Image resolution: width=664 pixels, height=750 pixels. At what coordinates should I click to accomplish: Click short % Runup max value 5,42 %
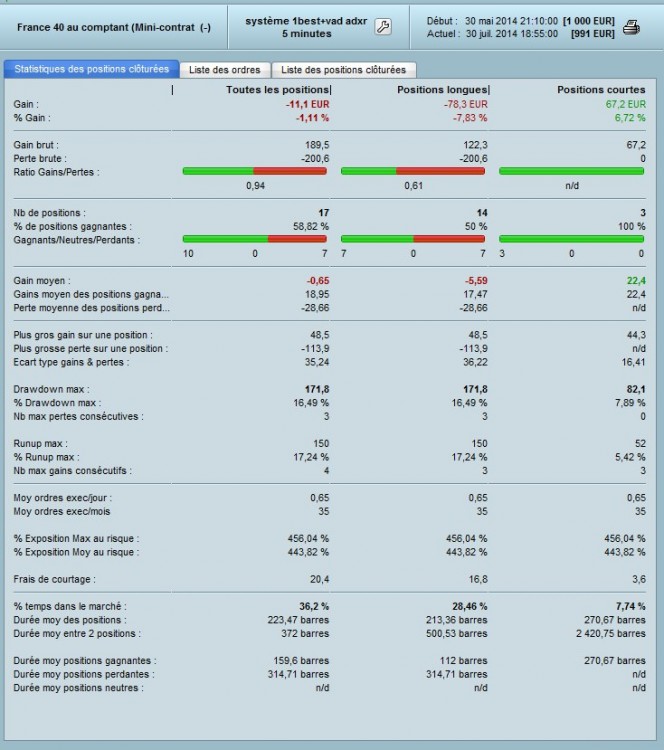pos(630,457)
